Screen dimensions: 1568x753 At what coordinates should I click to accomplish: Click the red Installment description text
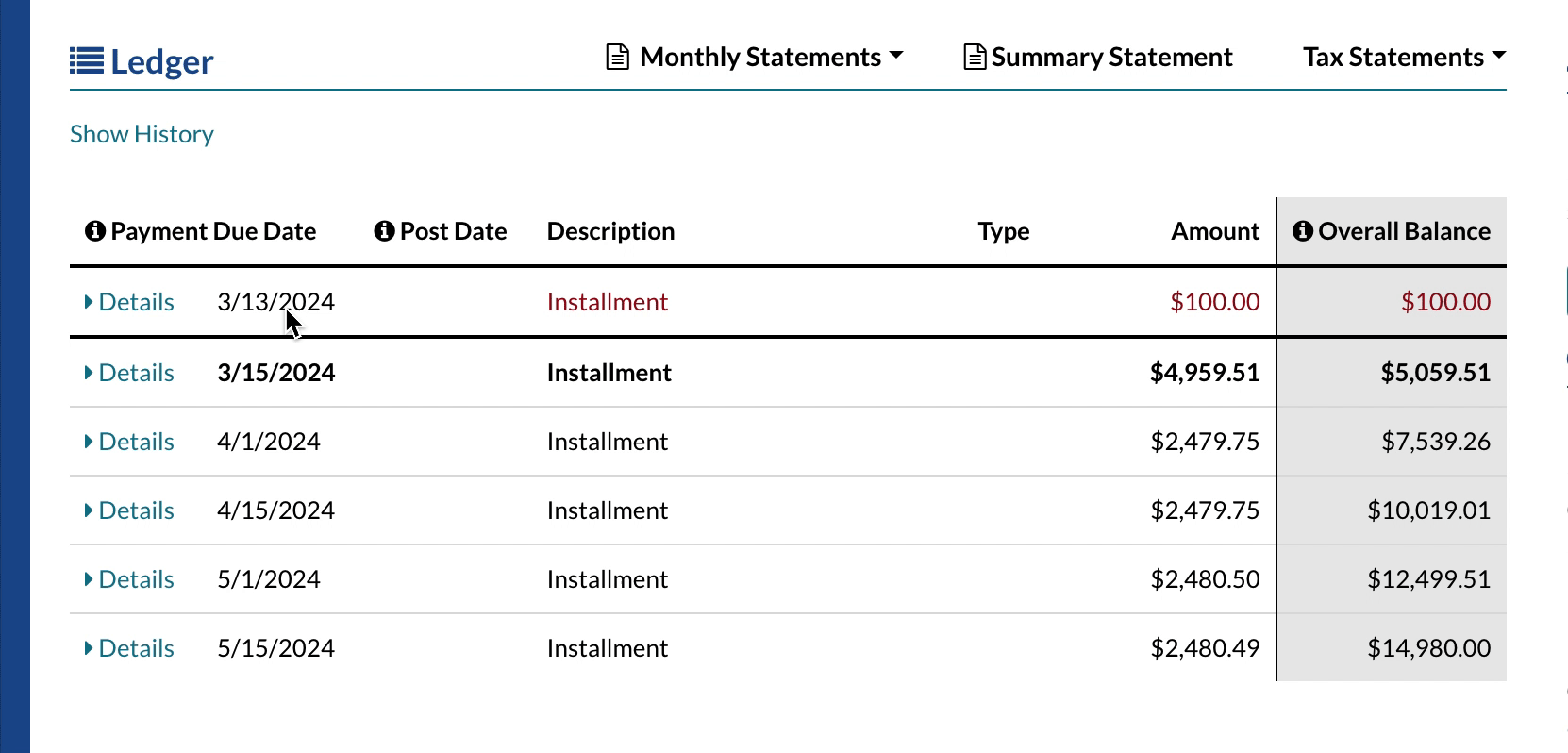(607, 302)
